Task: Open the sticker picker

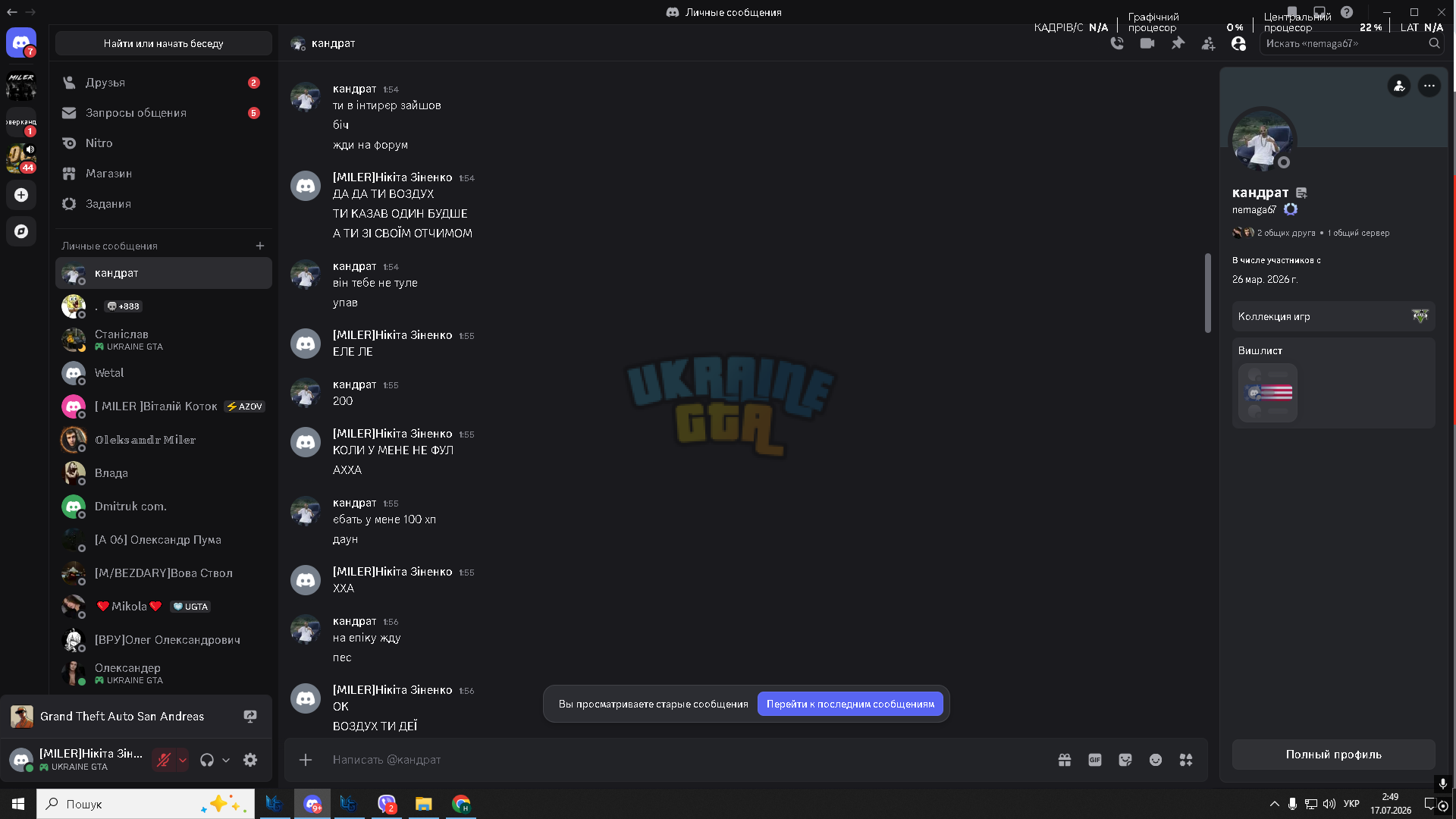Action: coord(1125,760)
